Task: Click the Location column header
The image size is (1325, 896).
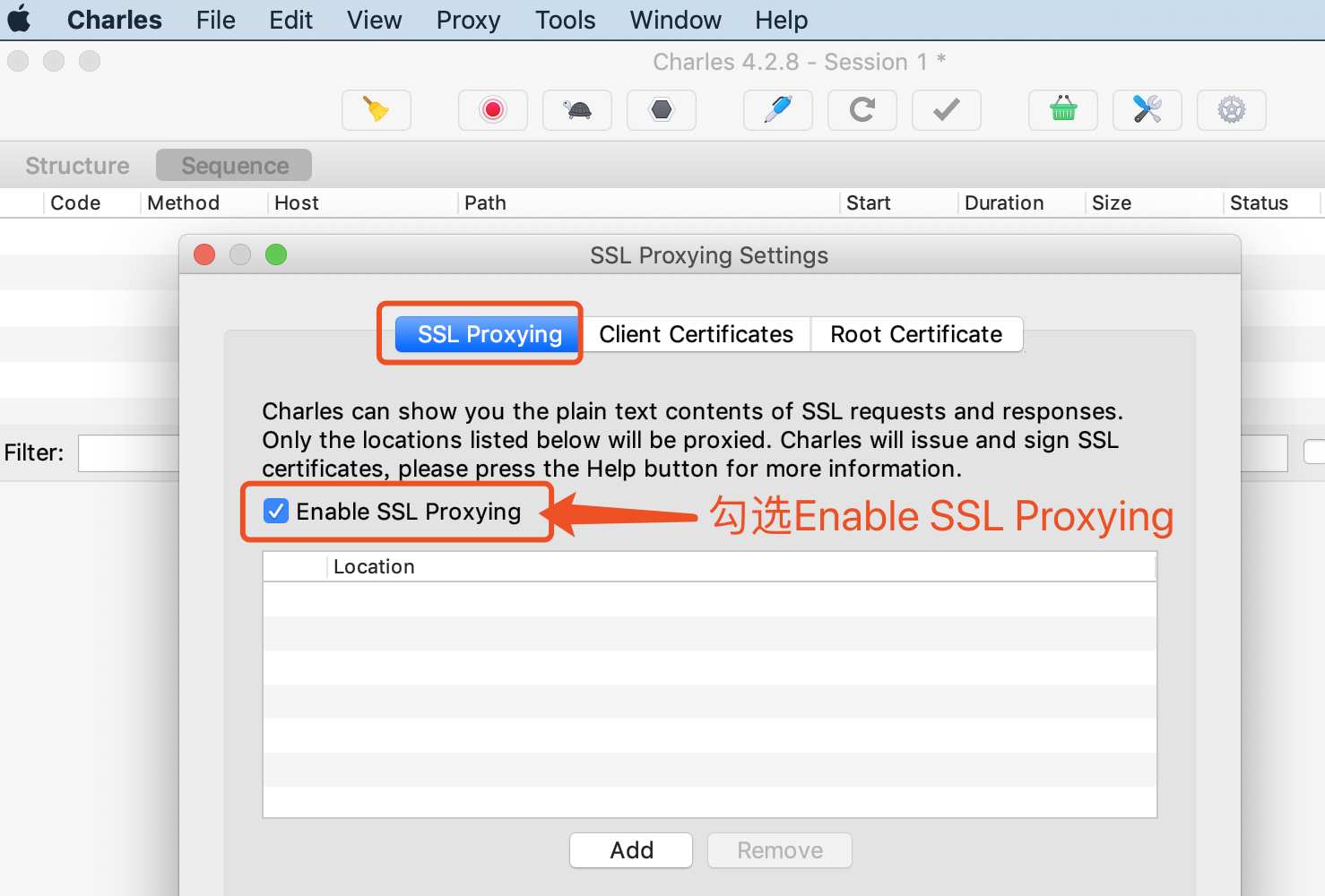Action: tap(741, 567)
